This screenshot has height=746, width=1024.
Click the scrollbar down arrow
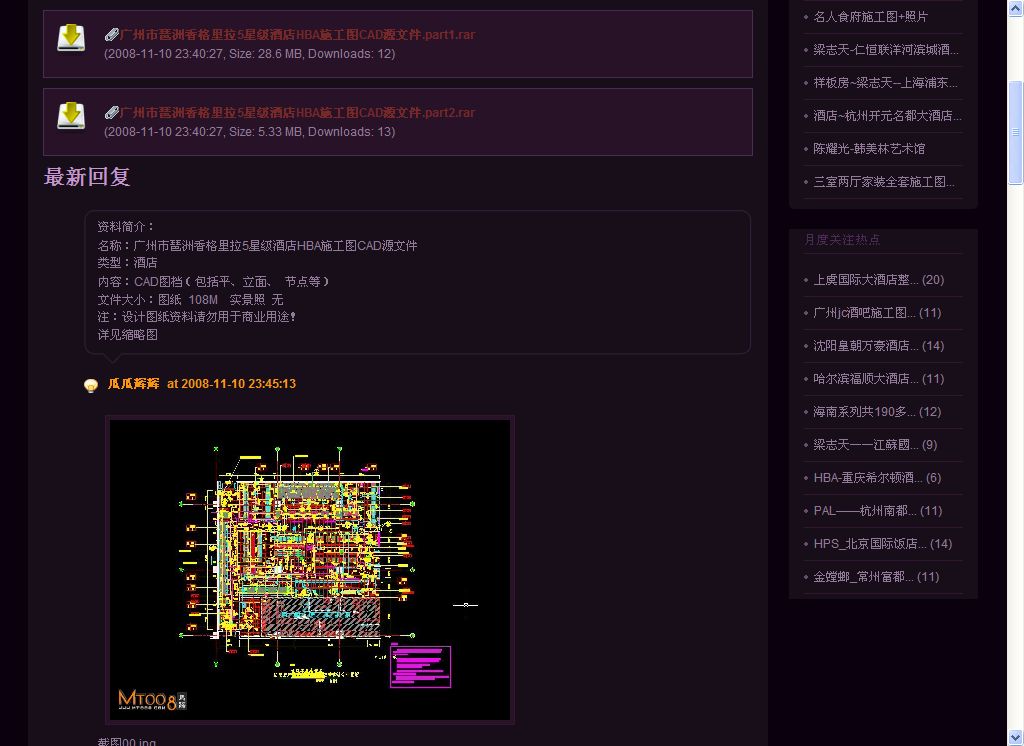pyautogui.click(x=1016, y=738)
